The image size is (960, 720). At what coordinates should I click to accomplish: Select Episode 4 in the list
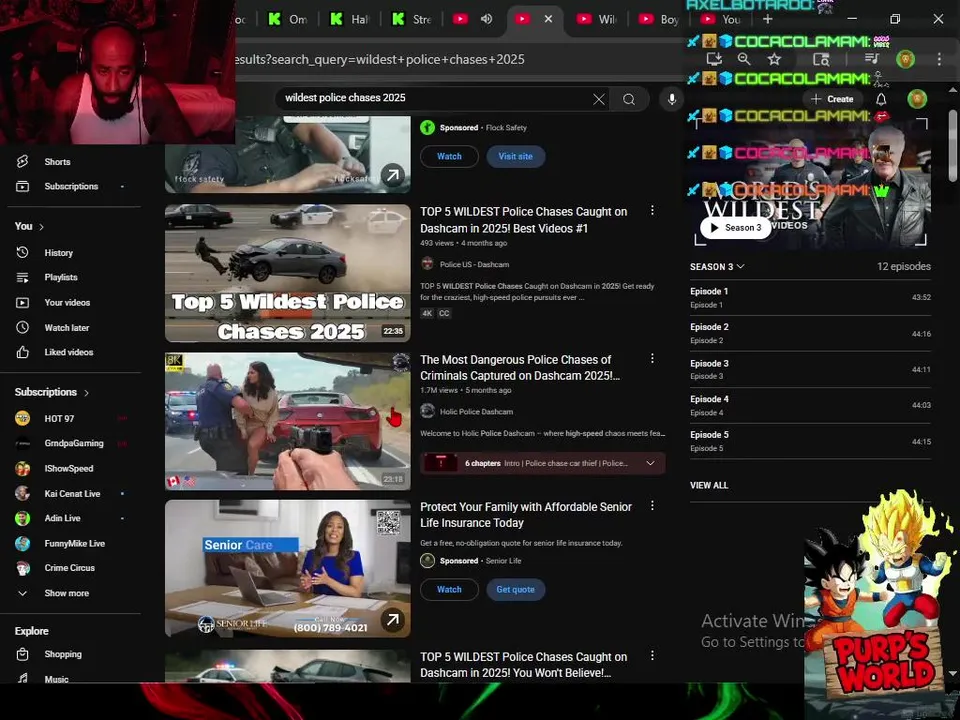(811, 405)
